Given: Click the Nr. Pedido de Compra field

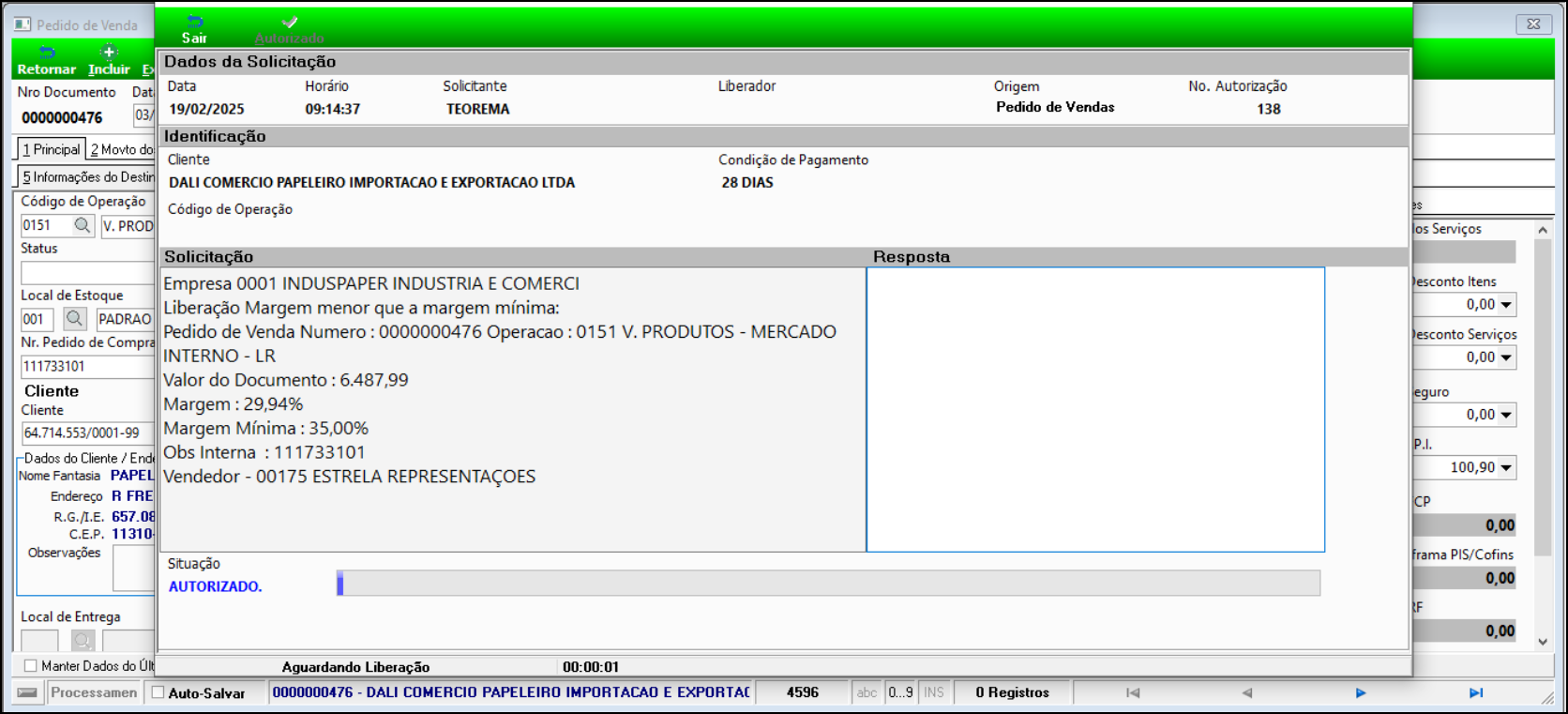Looking at the screenshot, I should 86,366.
